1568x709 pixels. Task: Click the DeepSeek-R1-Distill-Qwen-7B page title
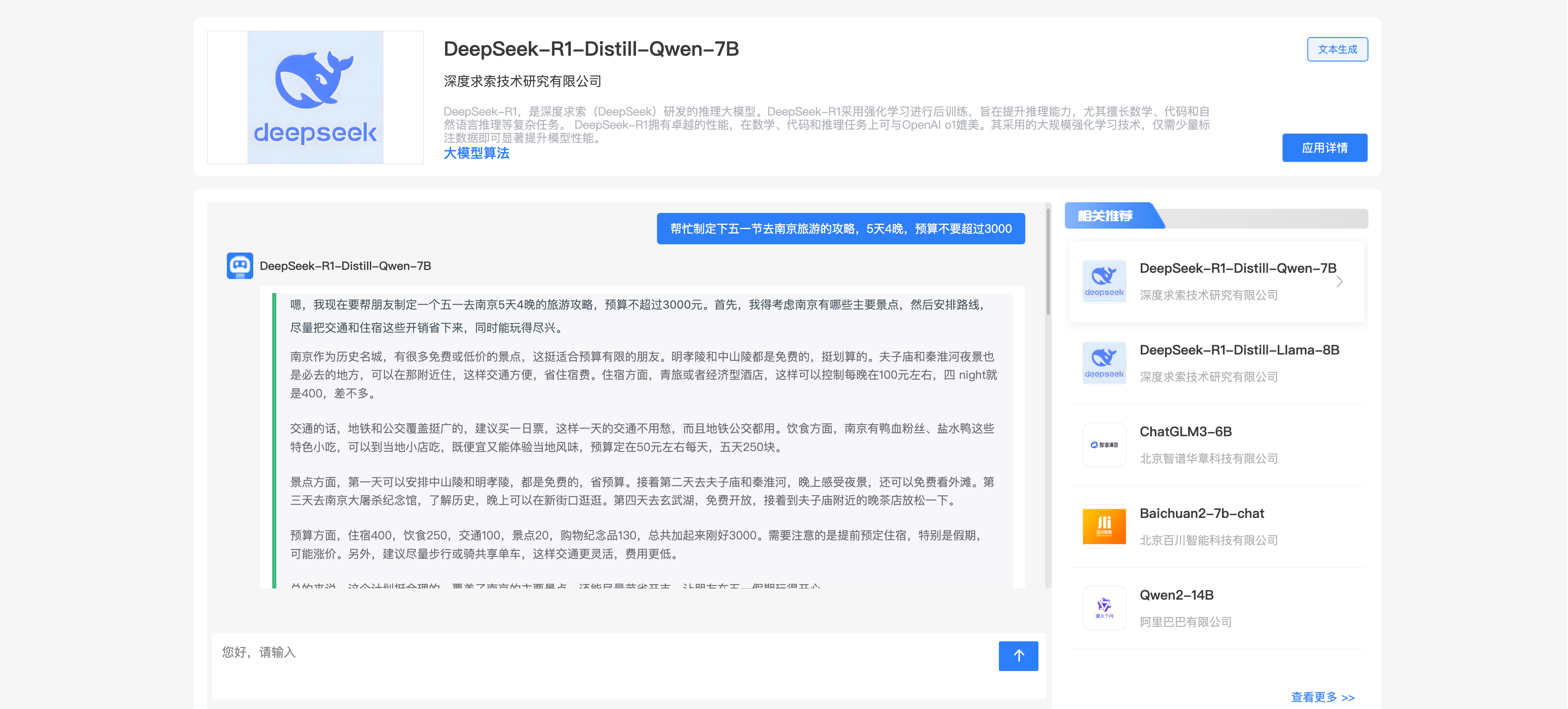coord(591,49)
